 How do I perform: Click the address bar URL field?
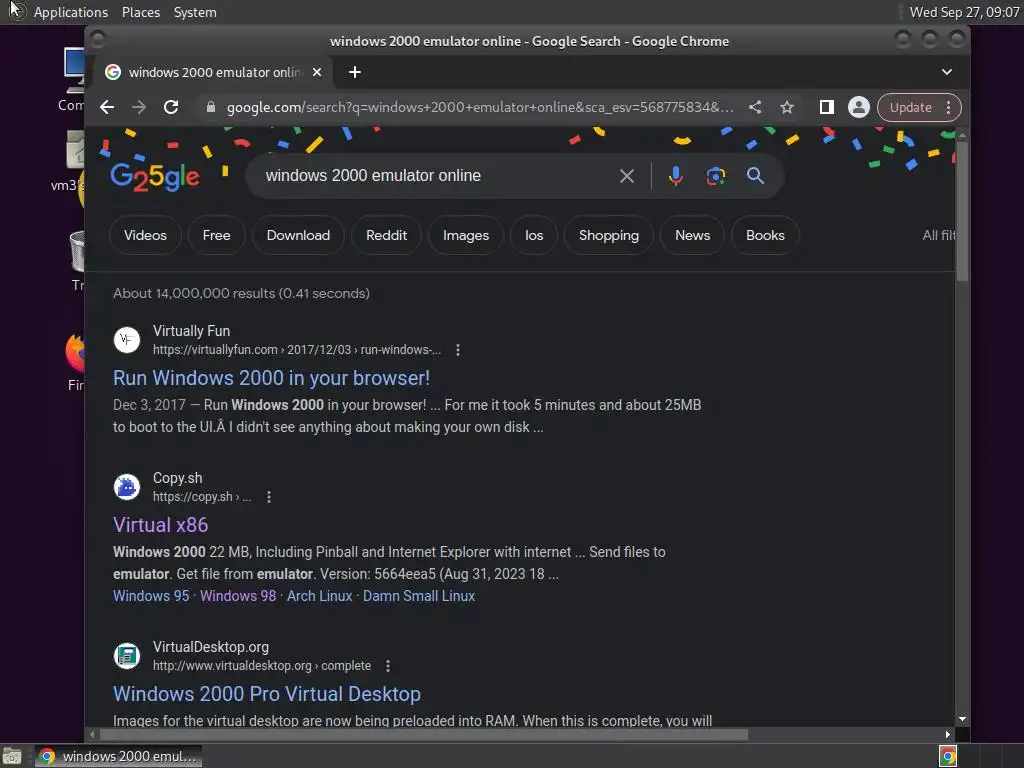480,107
